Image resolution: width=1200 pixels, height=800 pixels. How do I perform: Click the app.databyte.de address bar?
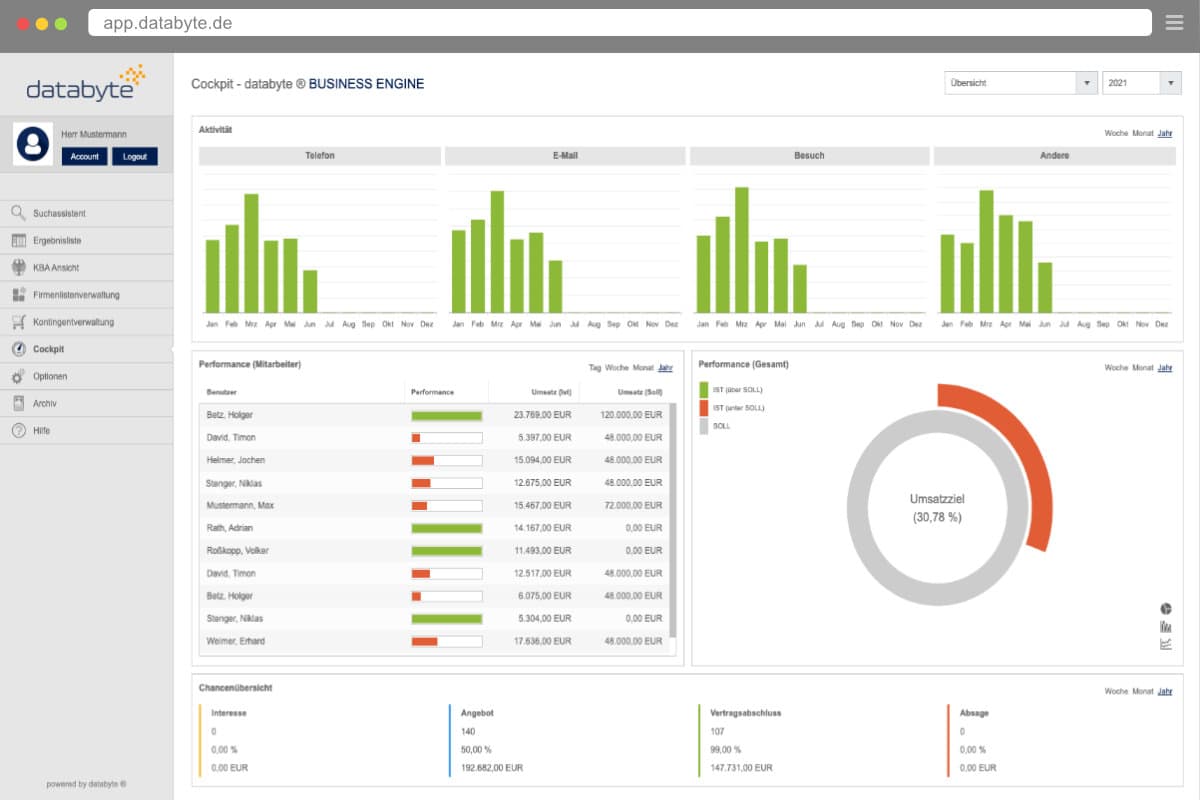tap(620, 22)
